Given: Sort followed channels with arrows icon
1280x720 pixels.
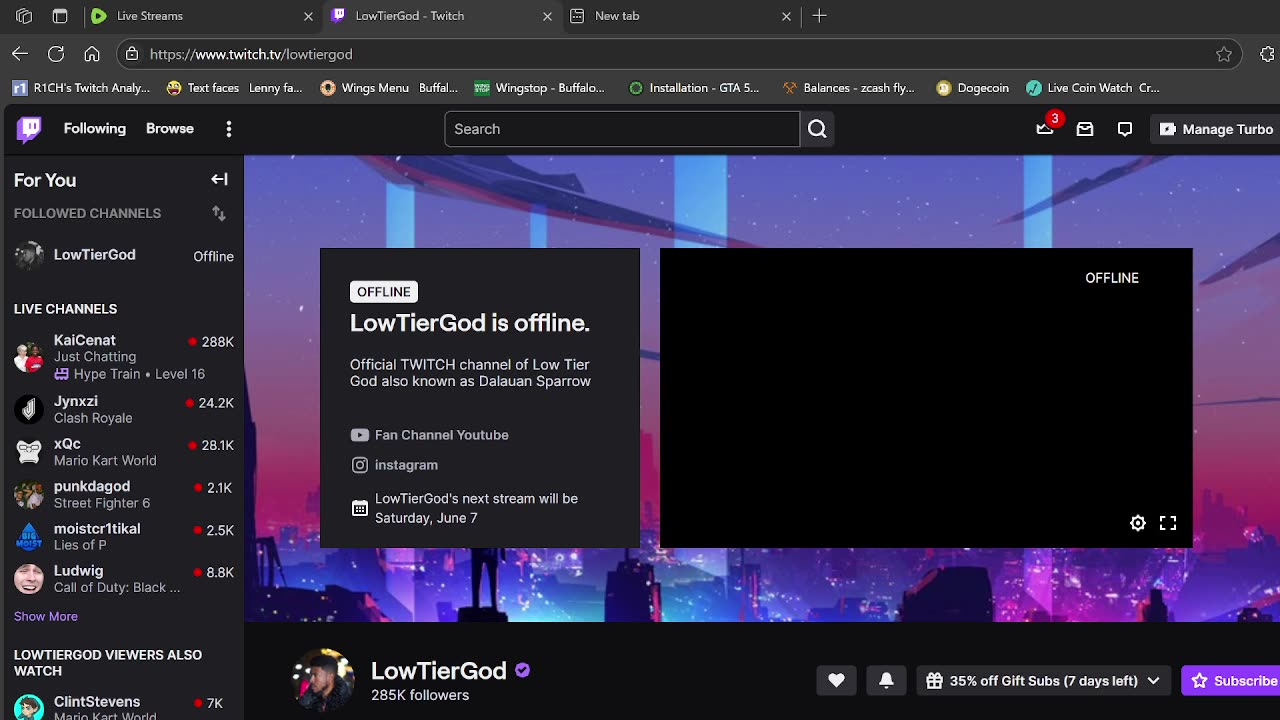Looking at the screenshot, I should 219,213.
